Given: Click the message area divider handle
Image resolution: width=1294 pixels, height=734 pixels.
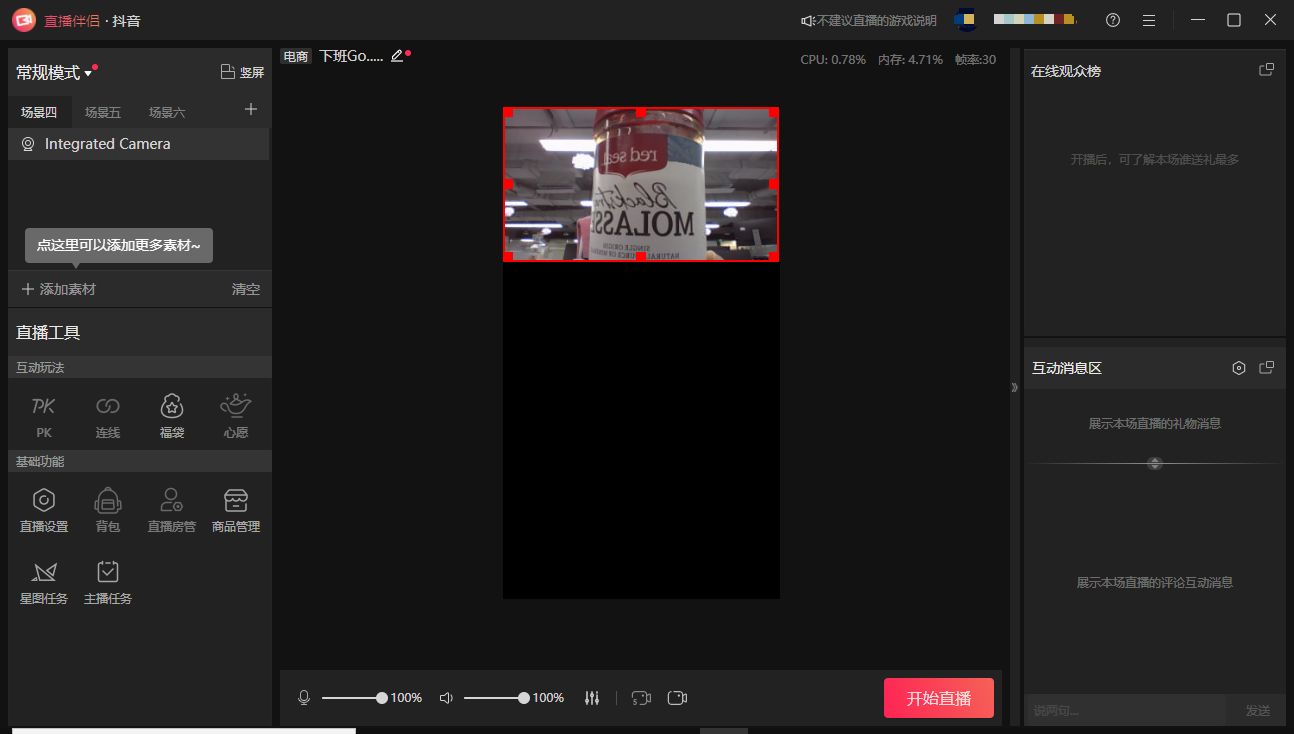Looking at the screenshot, I should 1155,463.
